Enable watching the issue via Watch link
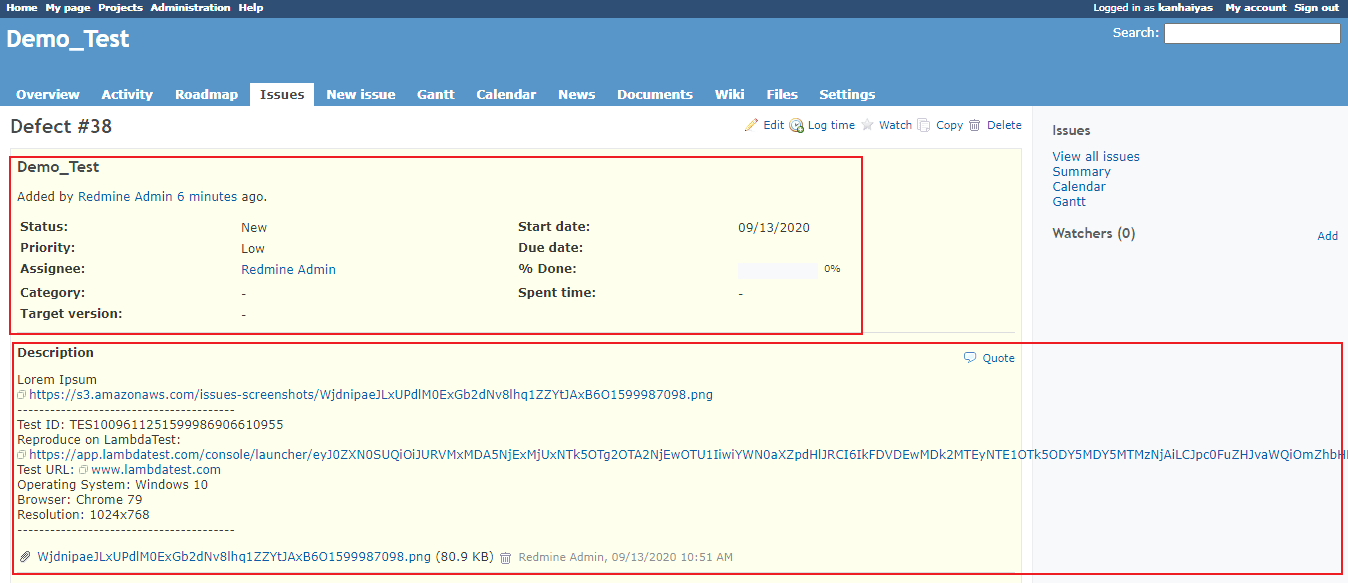This screenshot has height=583, width=1348. point(895,124)
